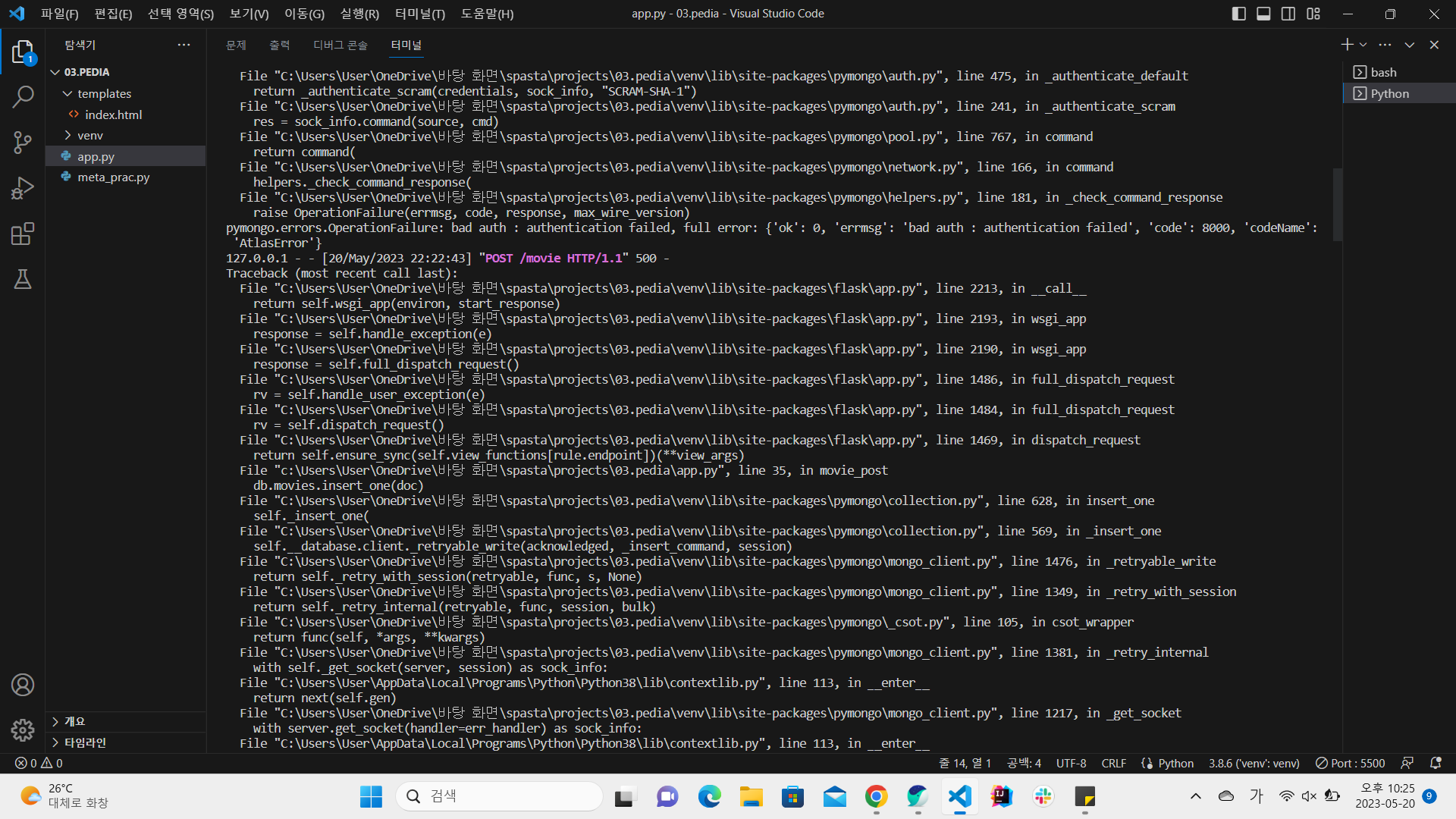Screen dimensions: 1456x819
Task: Open the 파일(F) menu
Action: pos(60,14)
